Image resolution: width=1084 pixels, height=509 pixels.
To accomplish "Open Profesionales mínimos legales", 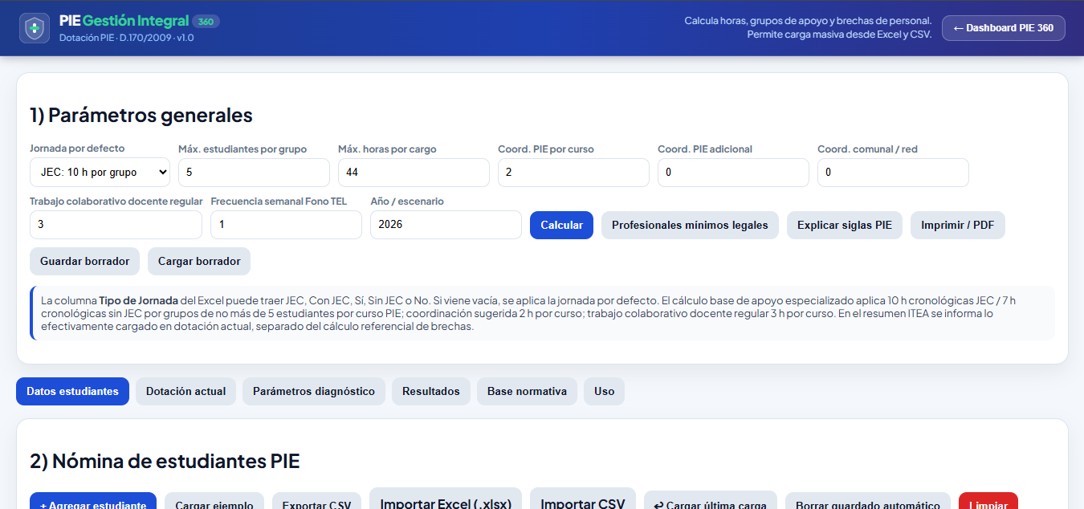I will click(690, 225).
